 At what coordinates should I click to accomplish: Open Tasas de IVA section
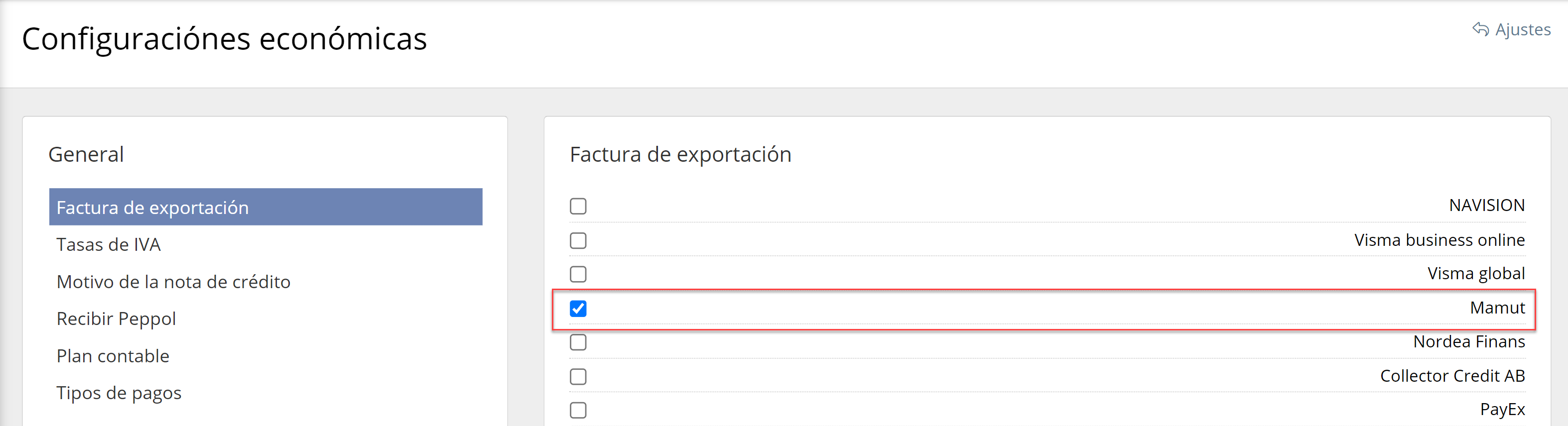[109, 245]
